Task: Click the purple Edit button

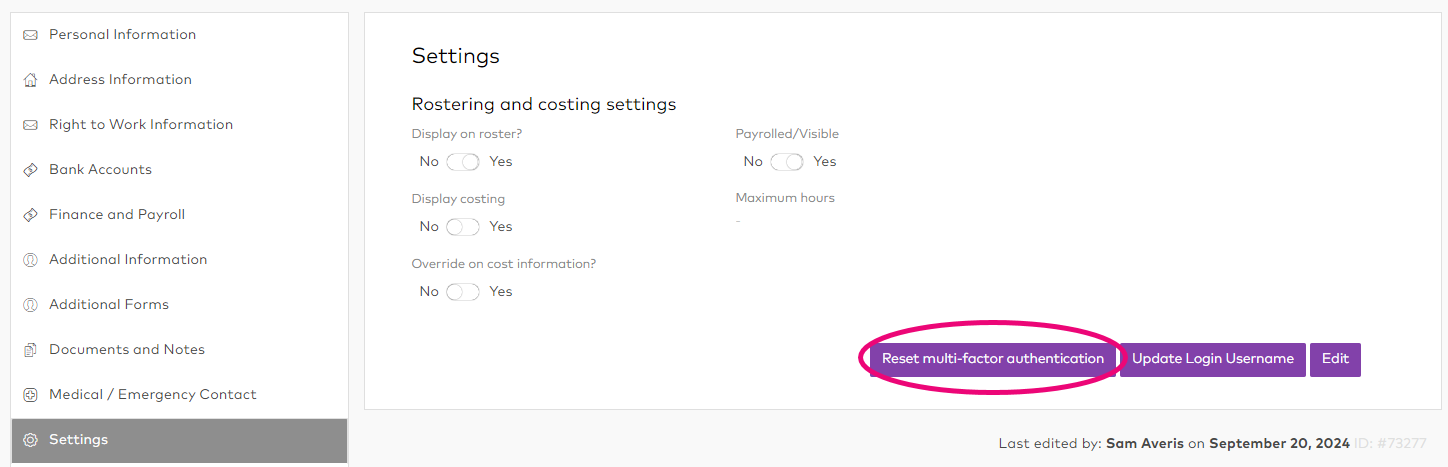Action: [x=1335, y=359]
